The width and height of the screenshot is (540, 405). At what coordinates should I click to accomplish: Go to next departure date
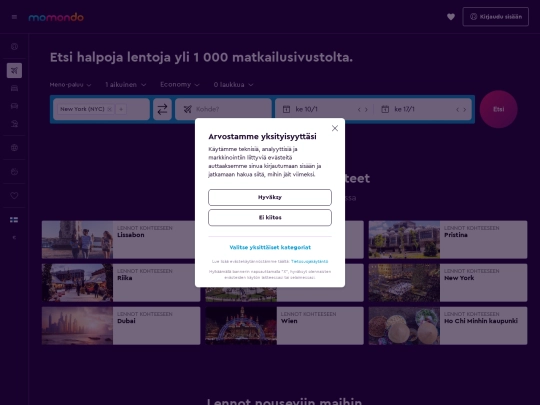click(366, 110)
